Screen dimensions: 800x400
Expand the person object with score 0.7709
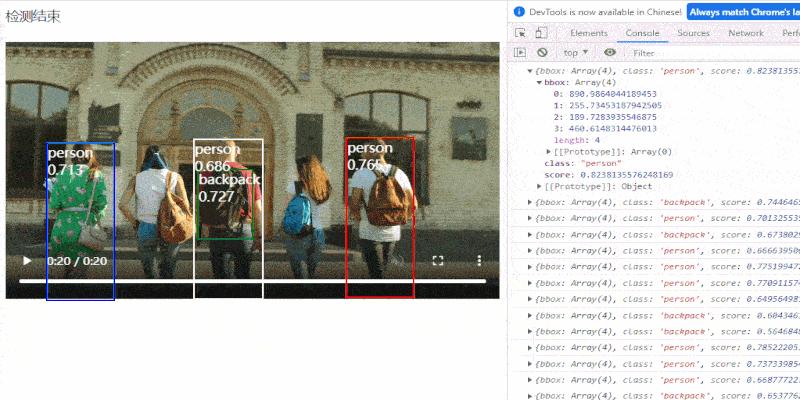[530, 283]
